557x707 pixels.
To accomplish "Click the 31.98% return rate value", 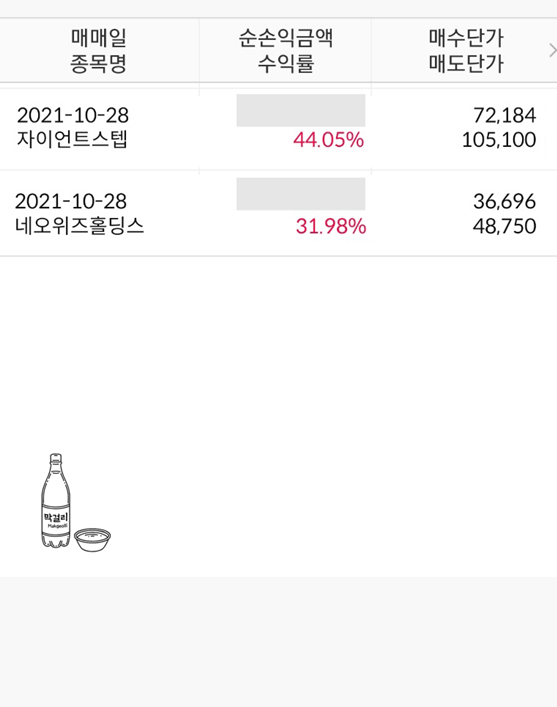I will (331, 226).
